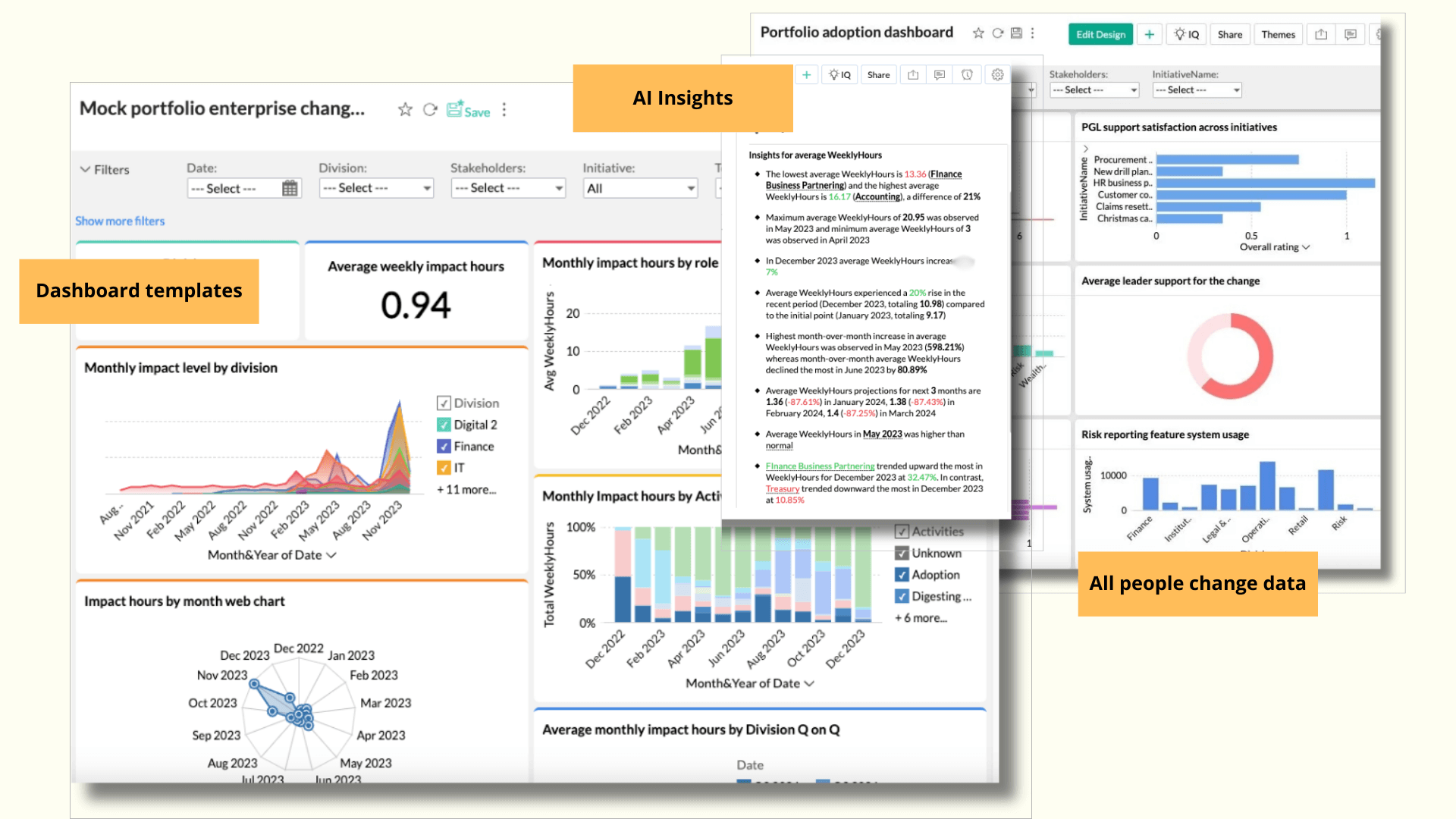Click the IT orange legend color swatch
This screenshot has height=819, width=1456.
444,468
